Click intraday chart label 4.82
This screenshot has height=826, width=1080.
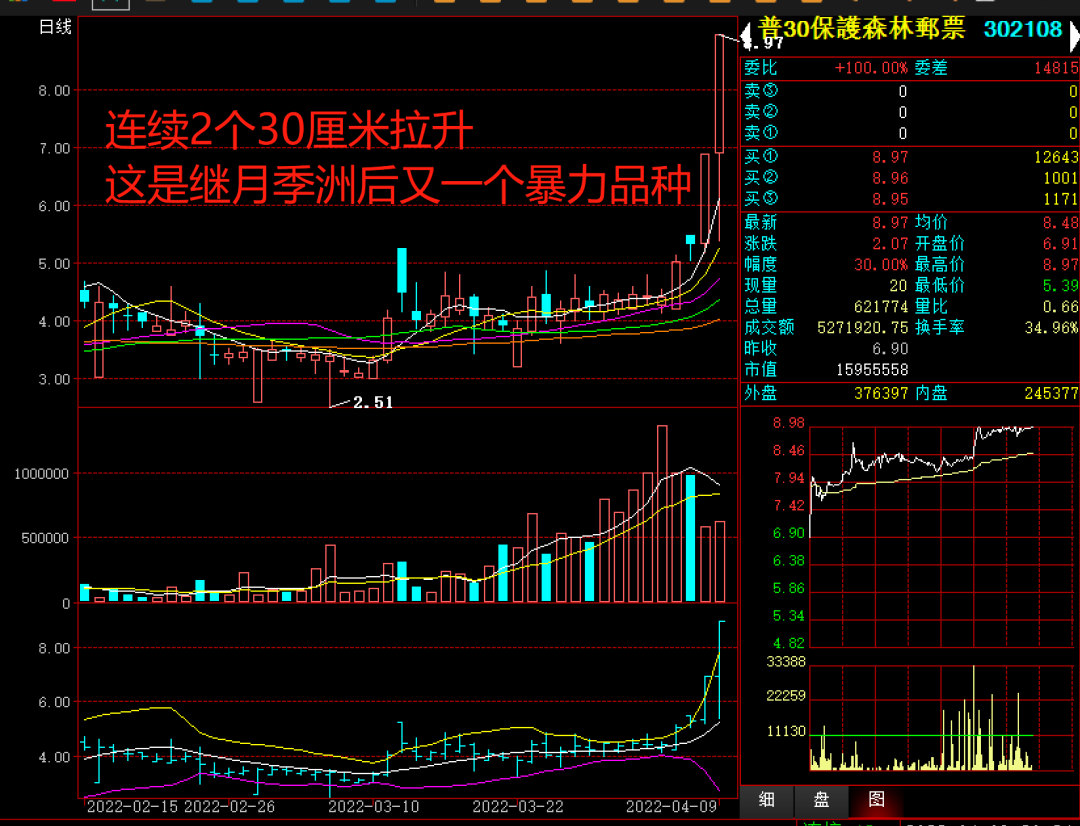(x=789, y=643)
